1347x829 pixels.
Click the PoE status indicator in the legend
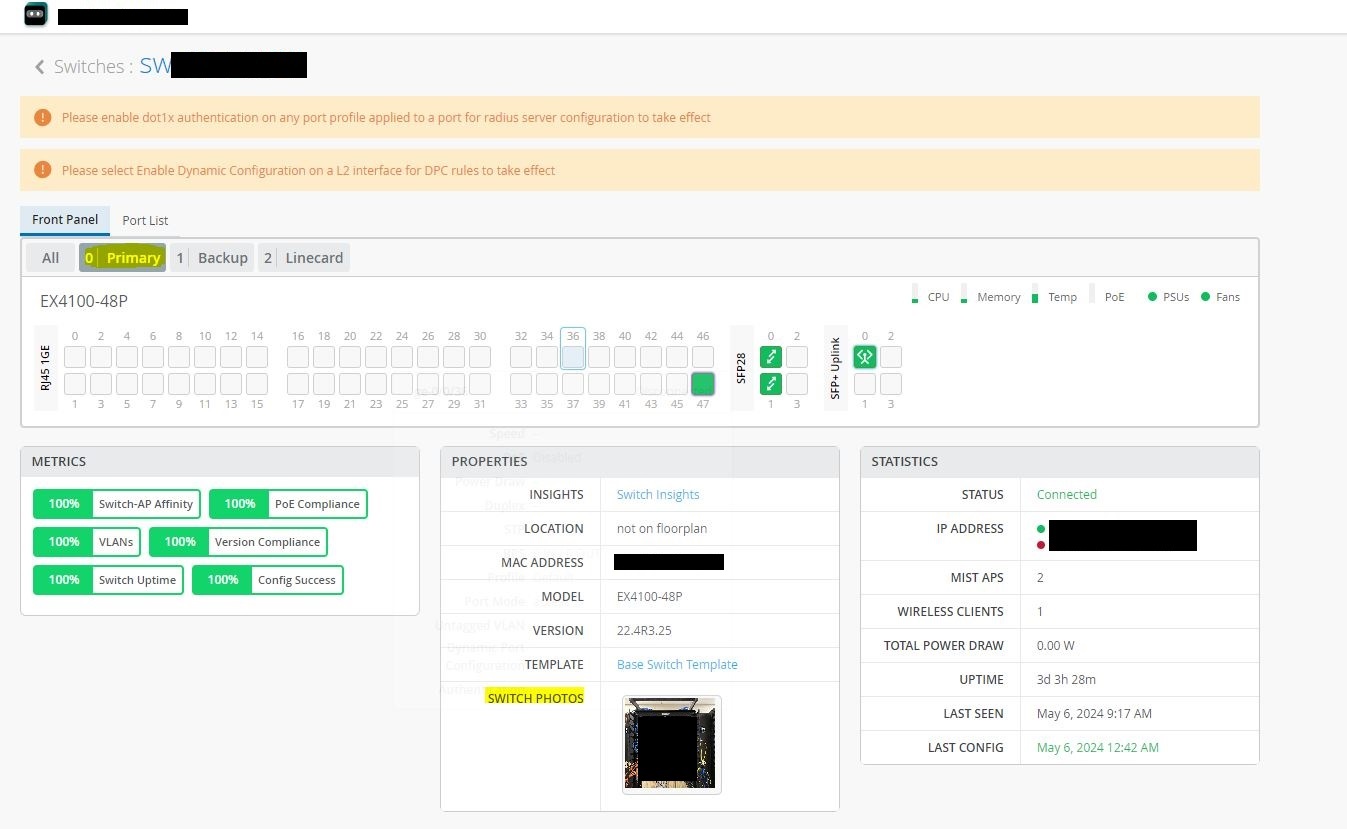[x=1094, y=293]
